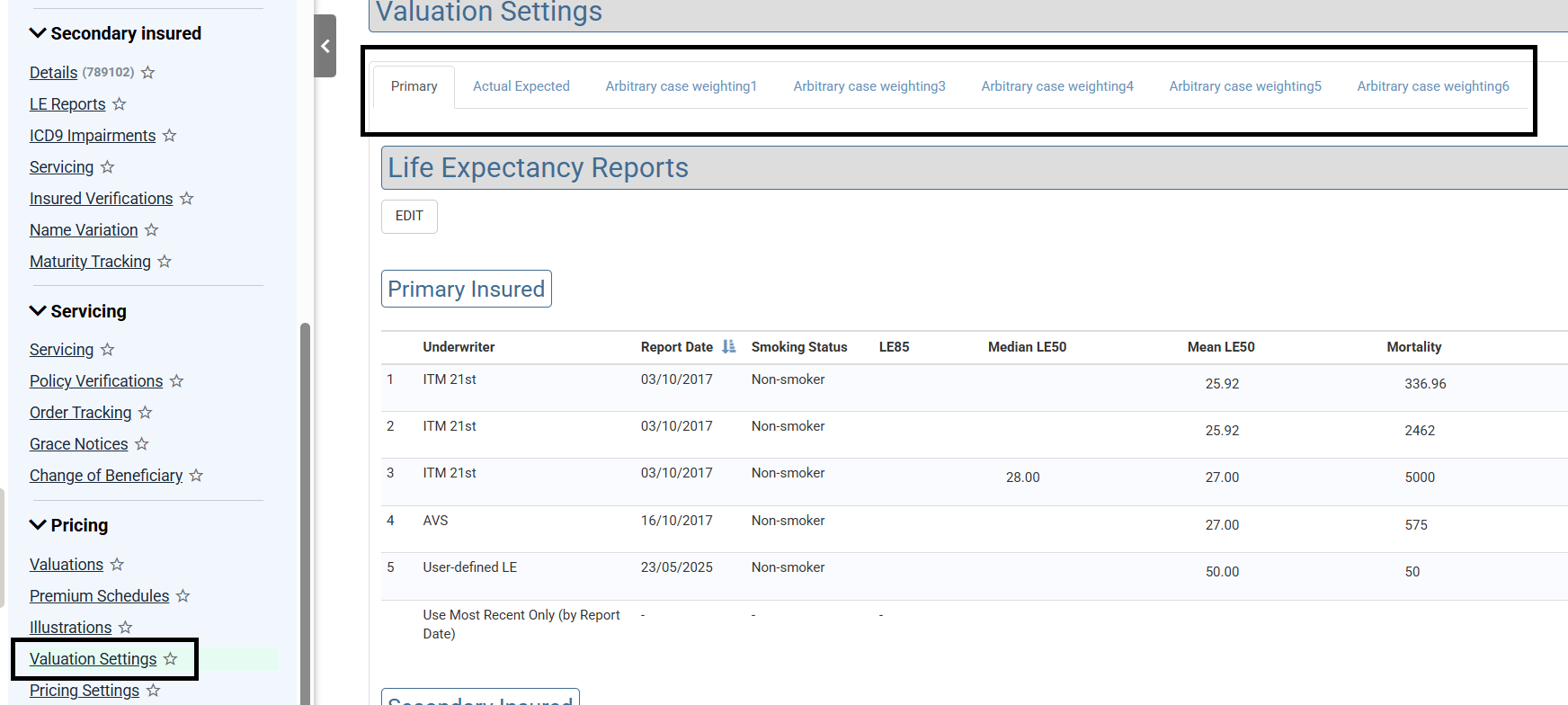This screenshot has height=705, width=1568.
Task: Favorite the Premium Schedules star
Action: click(x=183, y=596)
